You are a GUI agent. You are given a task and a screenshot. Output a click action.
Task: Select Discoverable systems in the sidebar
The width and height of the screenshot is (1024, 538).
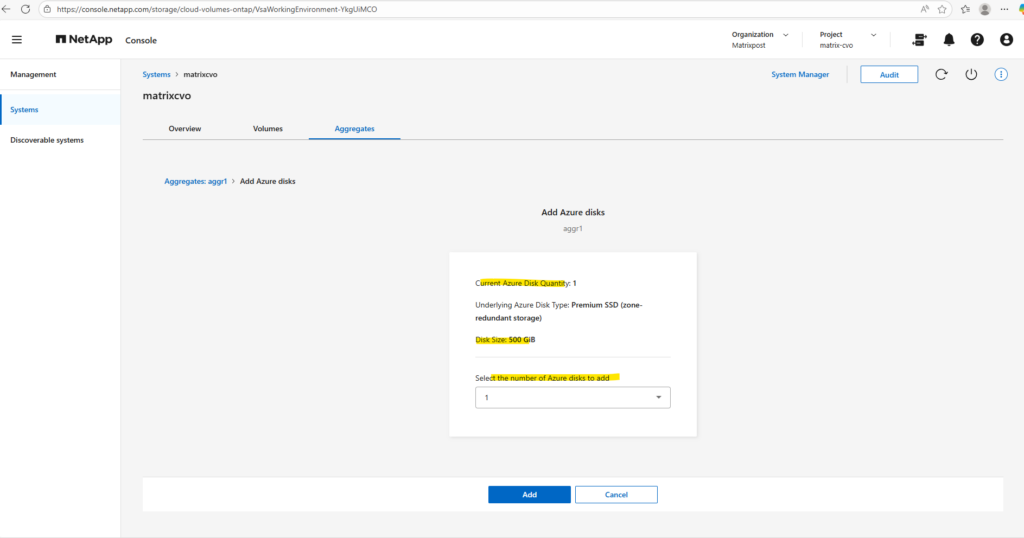[x=47, y=140]
